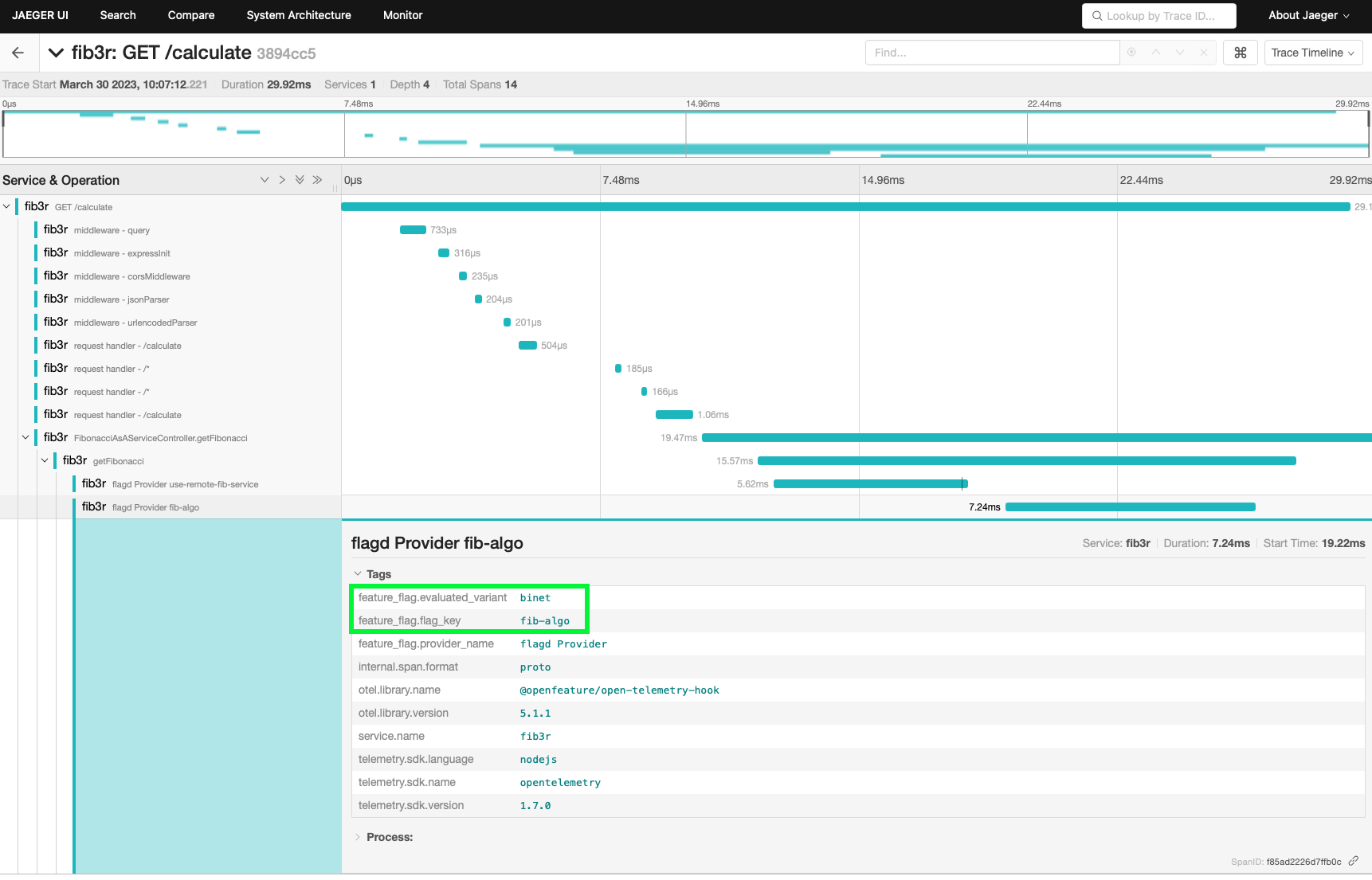Viewport: 1372px width, 880px height.
Task: Open the System Architecture tab
Action: point(299,16)
